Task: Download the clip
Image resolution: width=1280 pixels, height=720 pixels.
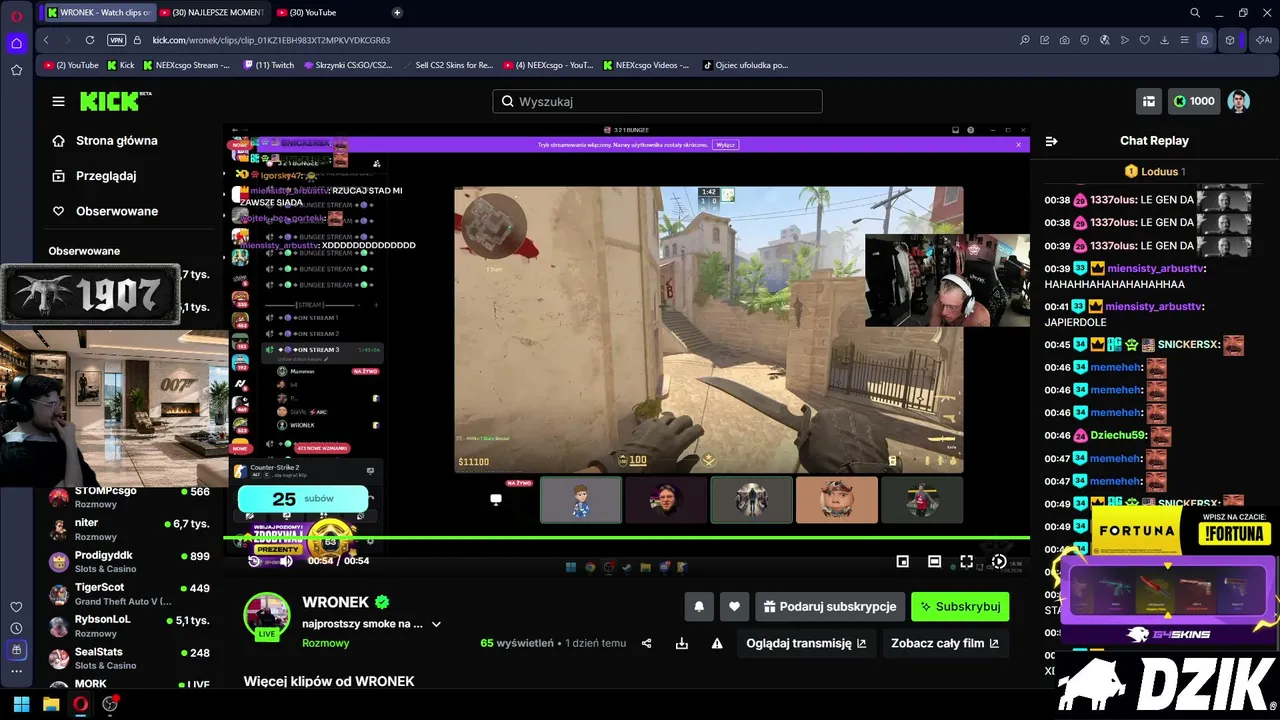Action: [682, 643]
